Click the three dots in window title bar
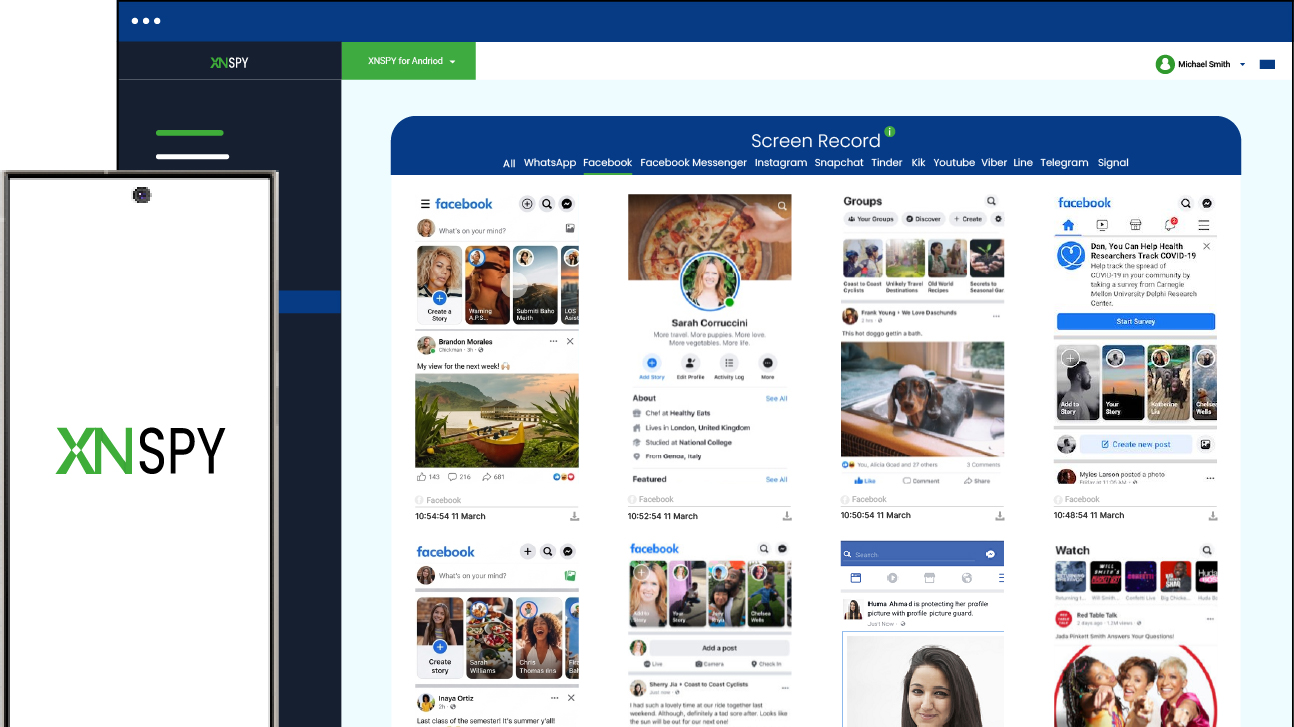The width and height of the screenshot is (1294, 727). pyautogui.click(x=146, y=21)
